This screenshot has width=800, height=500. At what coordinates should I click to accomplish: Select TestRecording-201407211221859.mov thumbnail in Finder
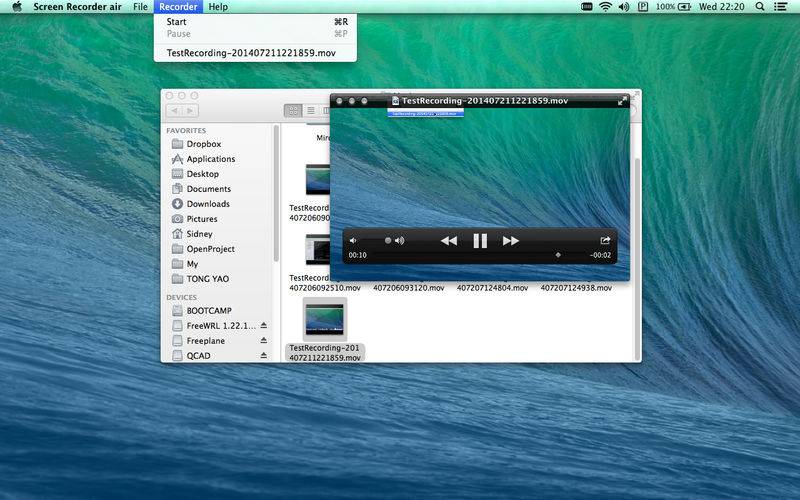[x=324, y=319]
